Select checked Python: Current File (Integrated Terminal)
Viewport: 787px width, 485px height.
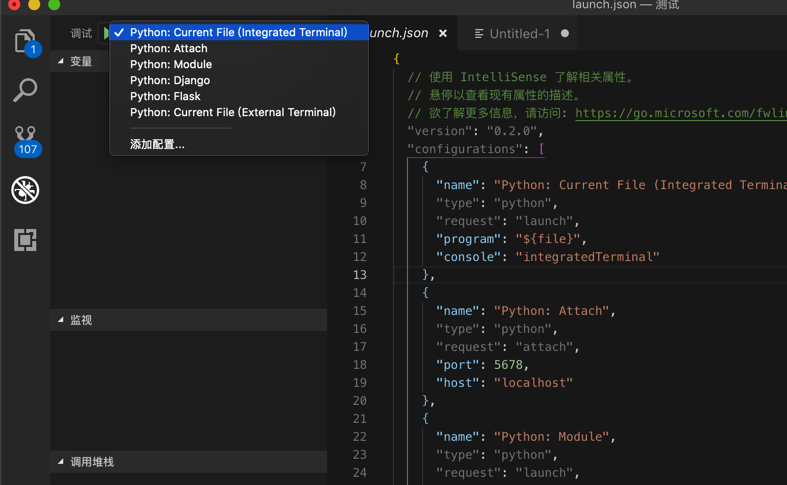tap(238, 32)
